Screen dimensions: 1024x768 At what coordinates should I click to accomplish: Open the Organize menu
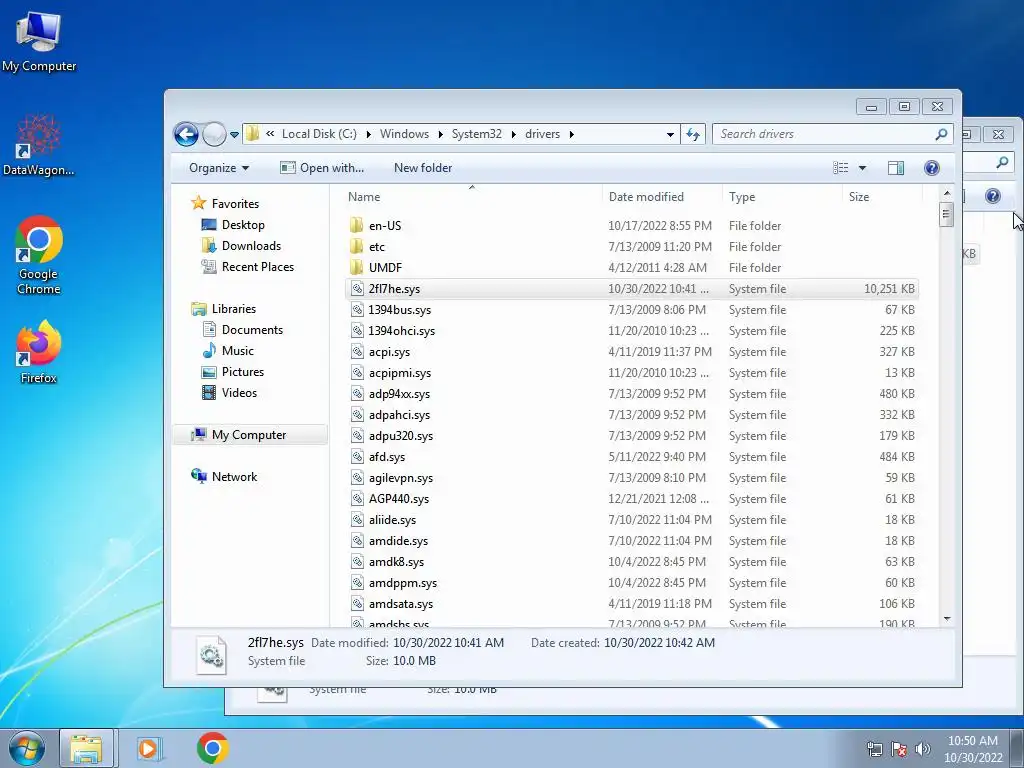(219, 168)
